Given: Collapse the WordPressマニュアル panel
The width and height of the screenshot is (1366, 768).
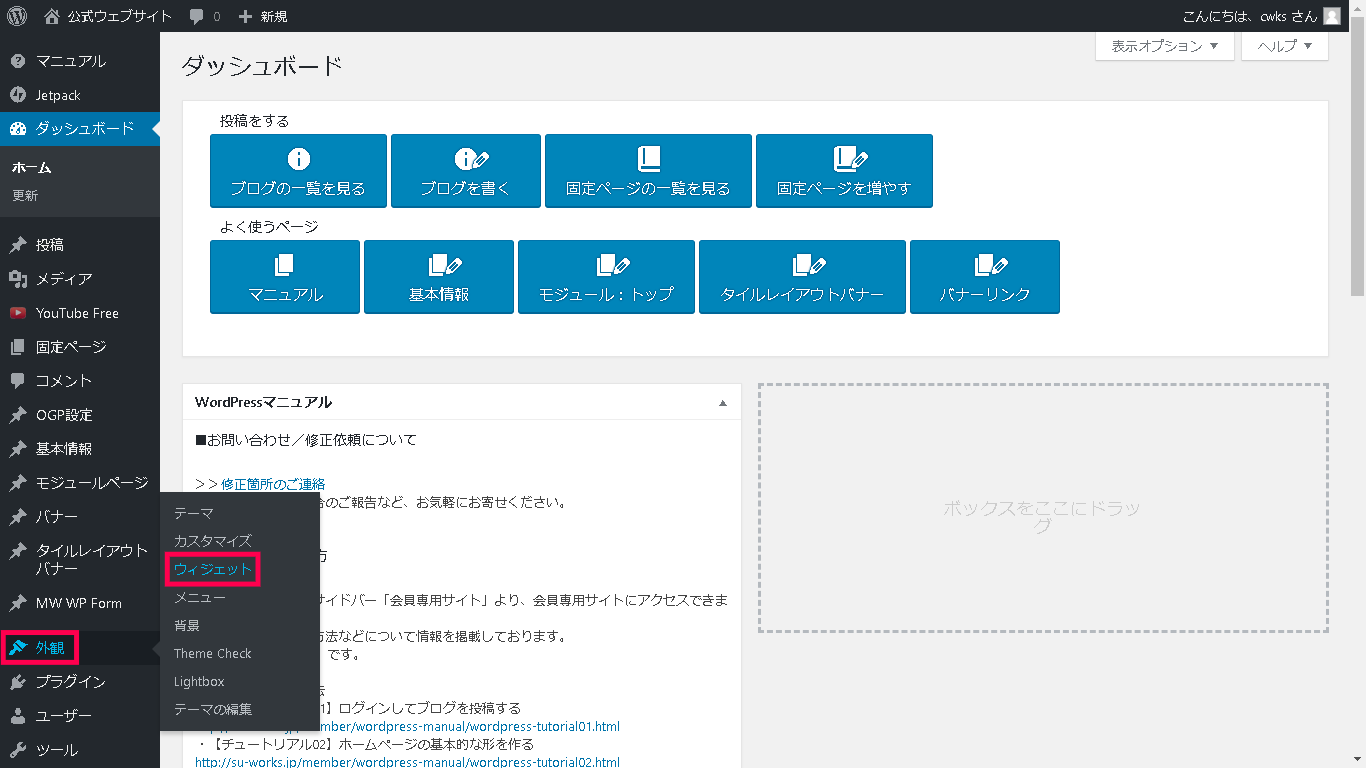Looking at the screenshot, I should (723, 403).
